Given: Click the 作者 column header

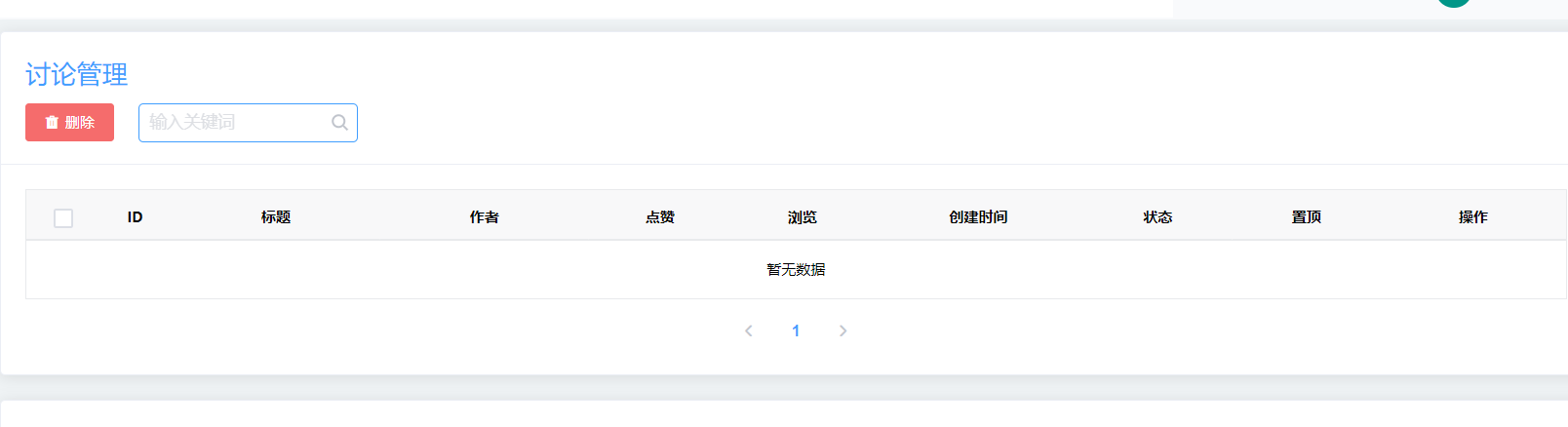Looking at the screenshot, I should tap(485, 216).
